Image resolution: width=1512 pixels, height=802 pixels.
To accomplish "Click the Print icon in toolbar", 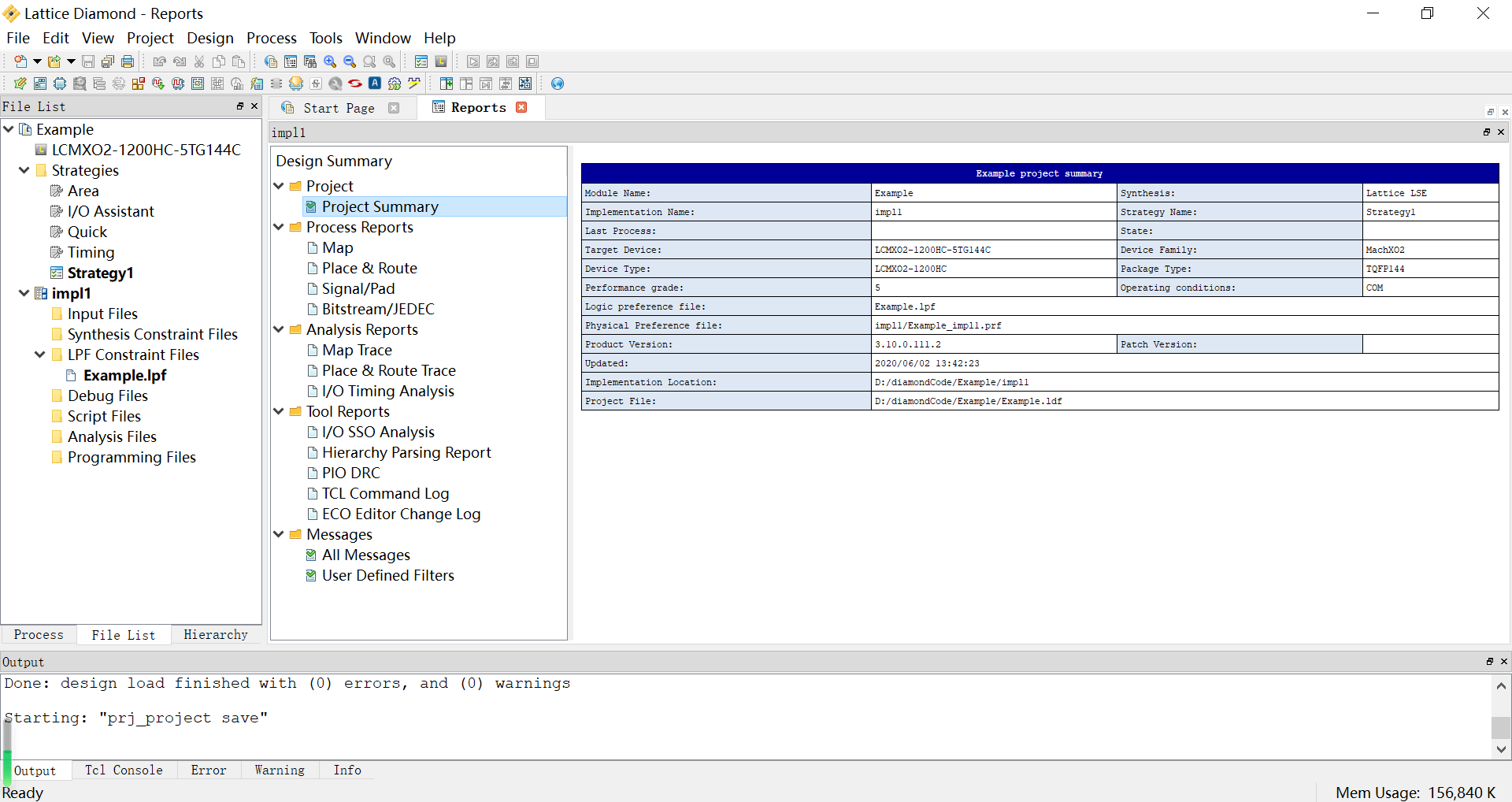I will [128, 61].
